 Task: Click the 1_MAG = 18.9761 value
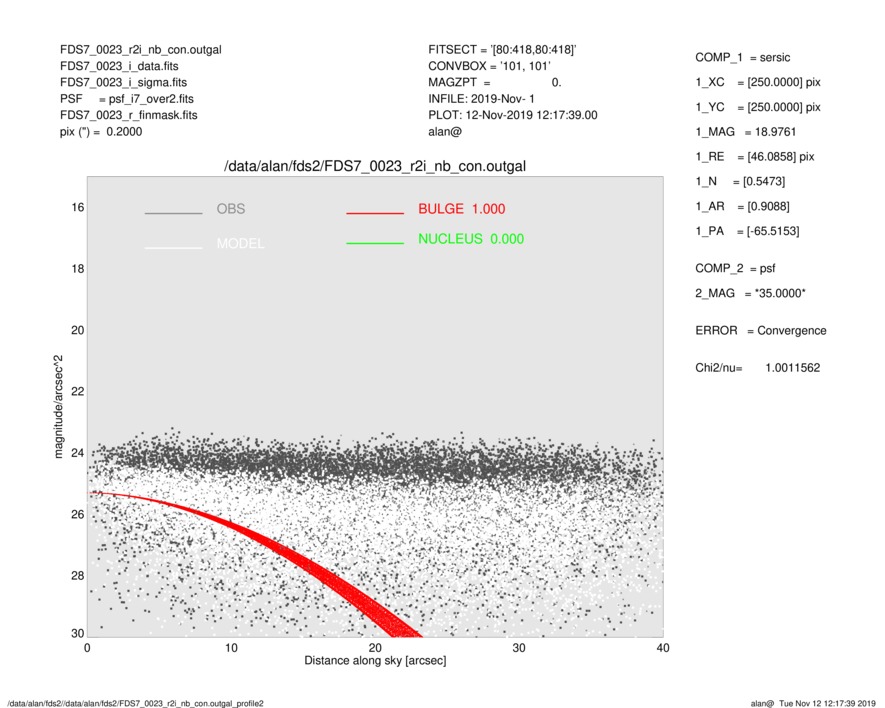745,132
